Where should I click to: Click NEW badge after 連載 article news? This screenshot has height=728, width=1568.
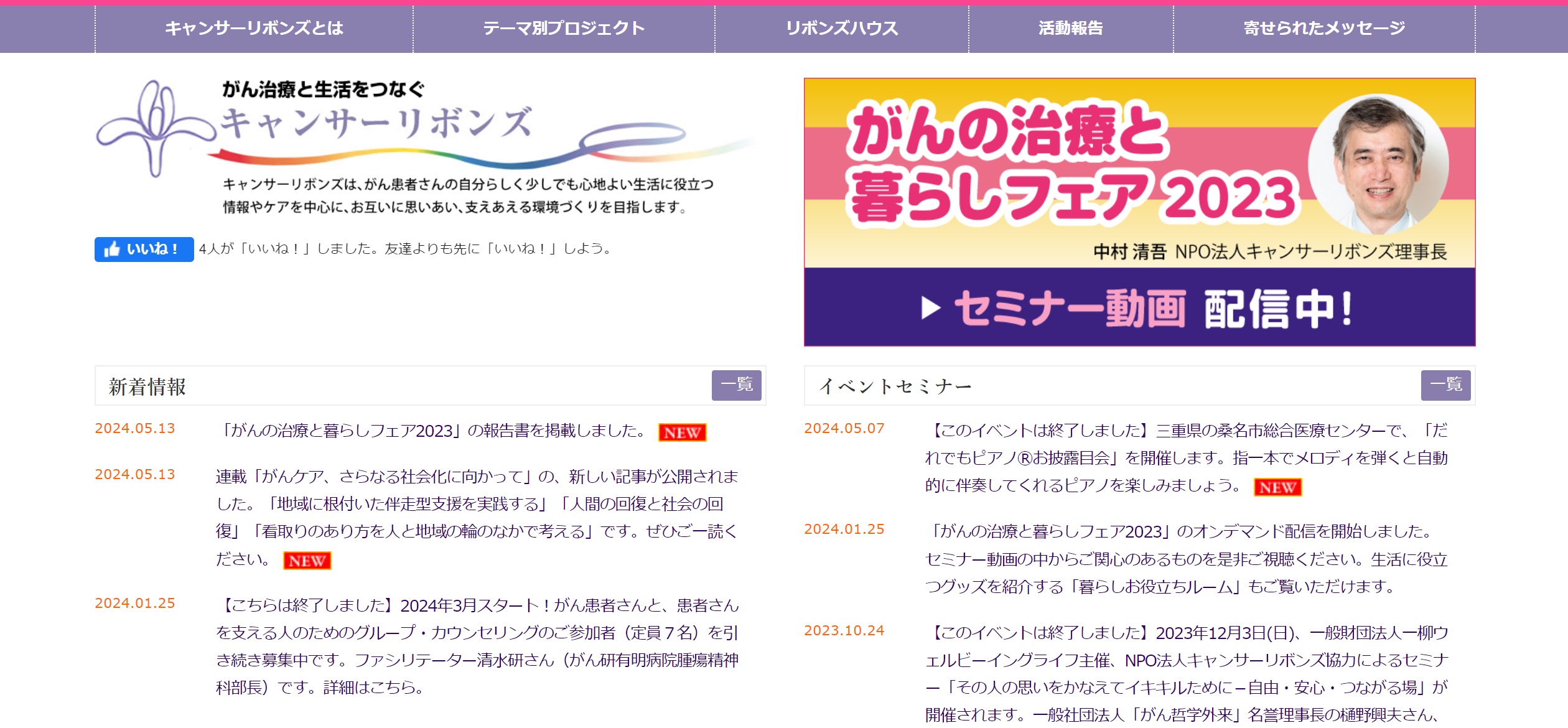coord(307,561)
